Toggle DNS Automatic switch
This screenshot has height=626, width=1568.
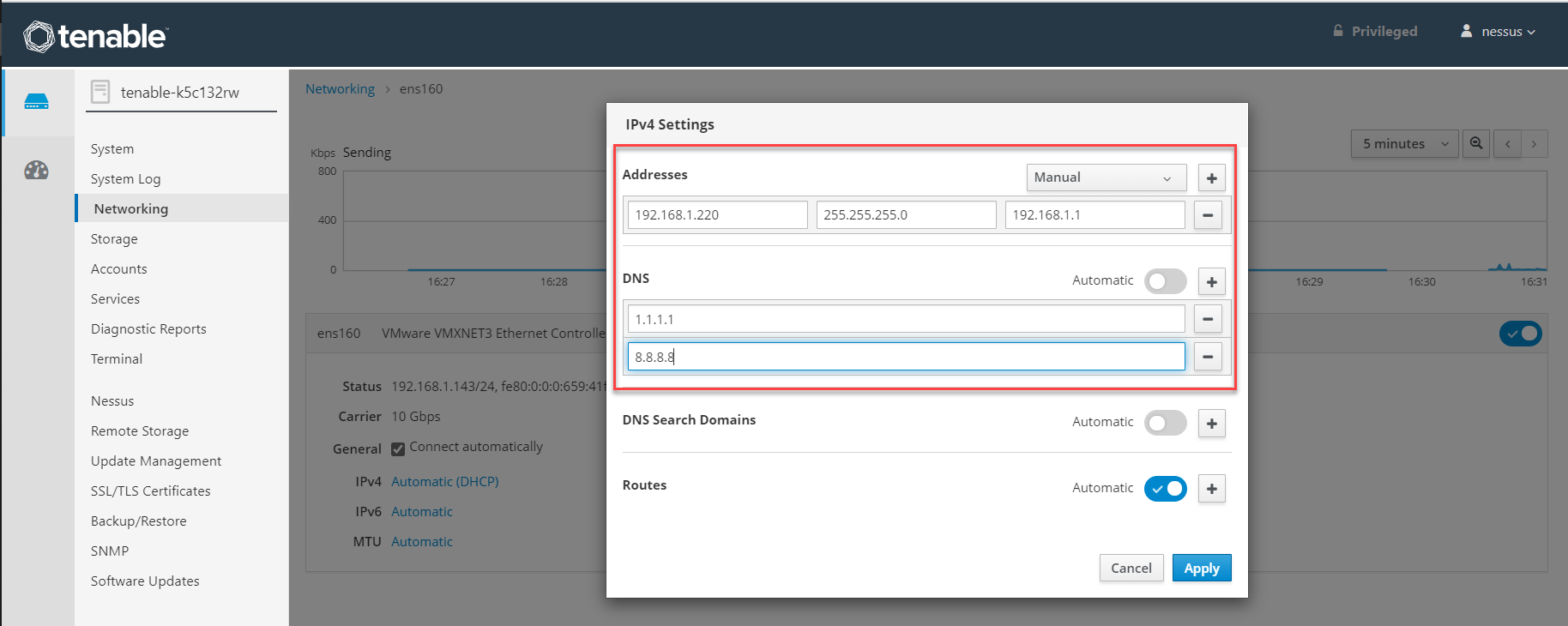point(1166,280)
